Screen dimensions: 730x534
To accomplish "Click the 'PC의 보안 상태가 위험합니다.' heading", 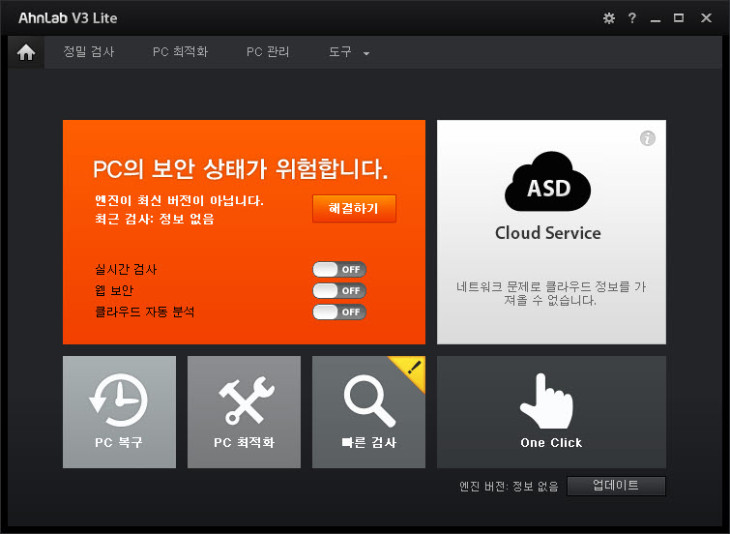I will 240,169.
